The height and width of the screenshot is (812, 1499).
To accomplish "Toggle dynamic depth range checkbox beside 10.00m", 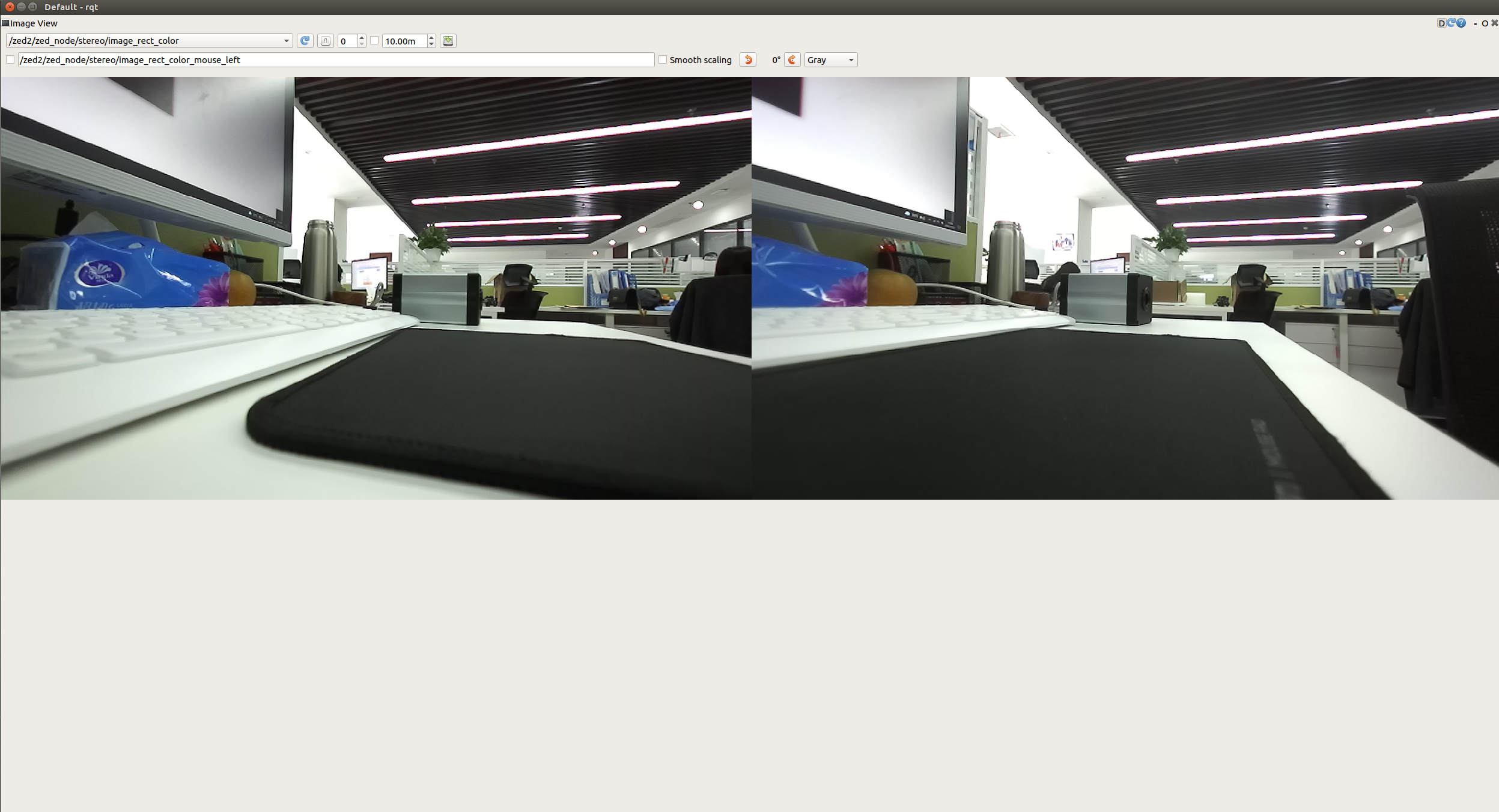I will [x=374, y=41].
